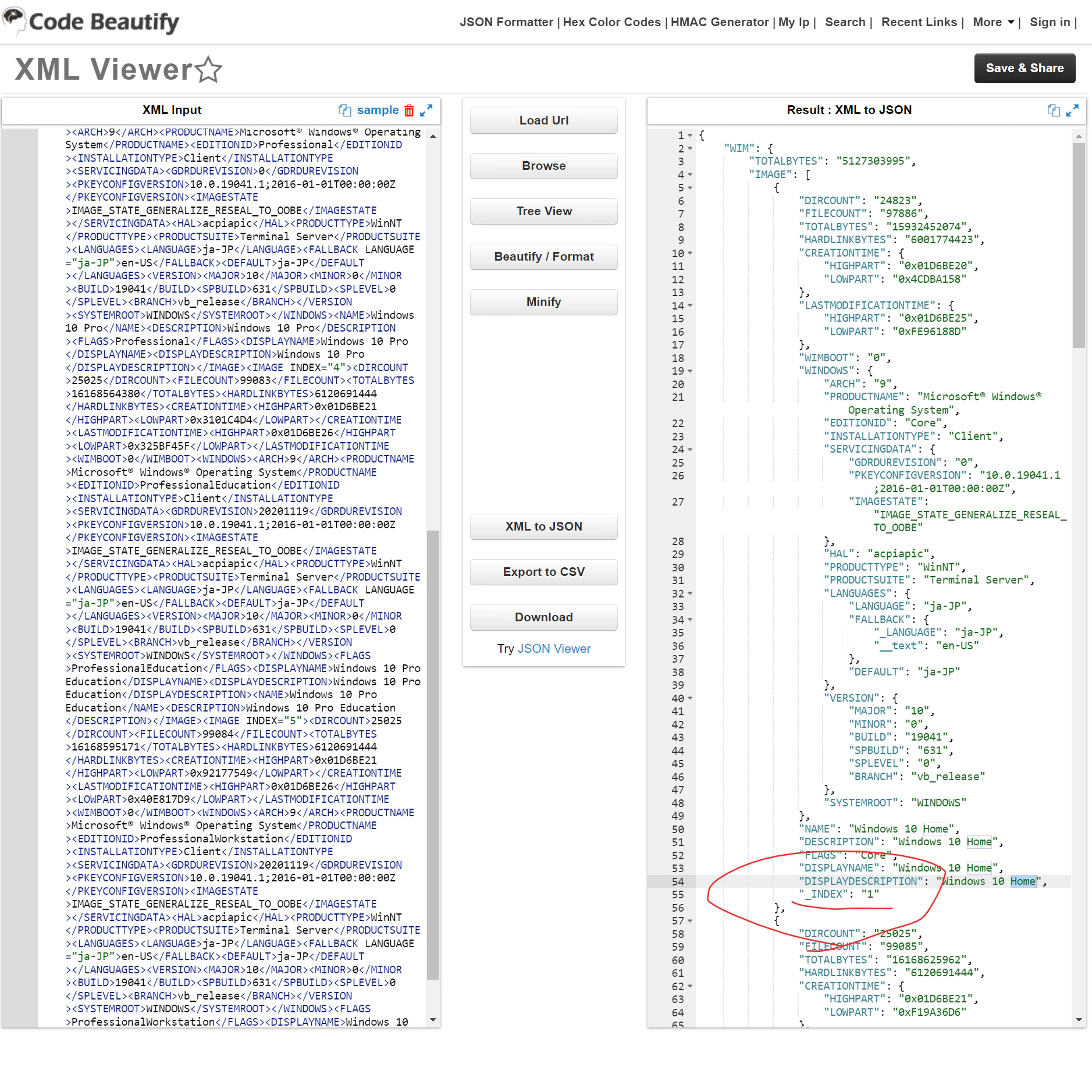The image size is (1092, 1092).
Task: Collapse fold arrow on result line 1
Action: point(690,136)
